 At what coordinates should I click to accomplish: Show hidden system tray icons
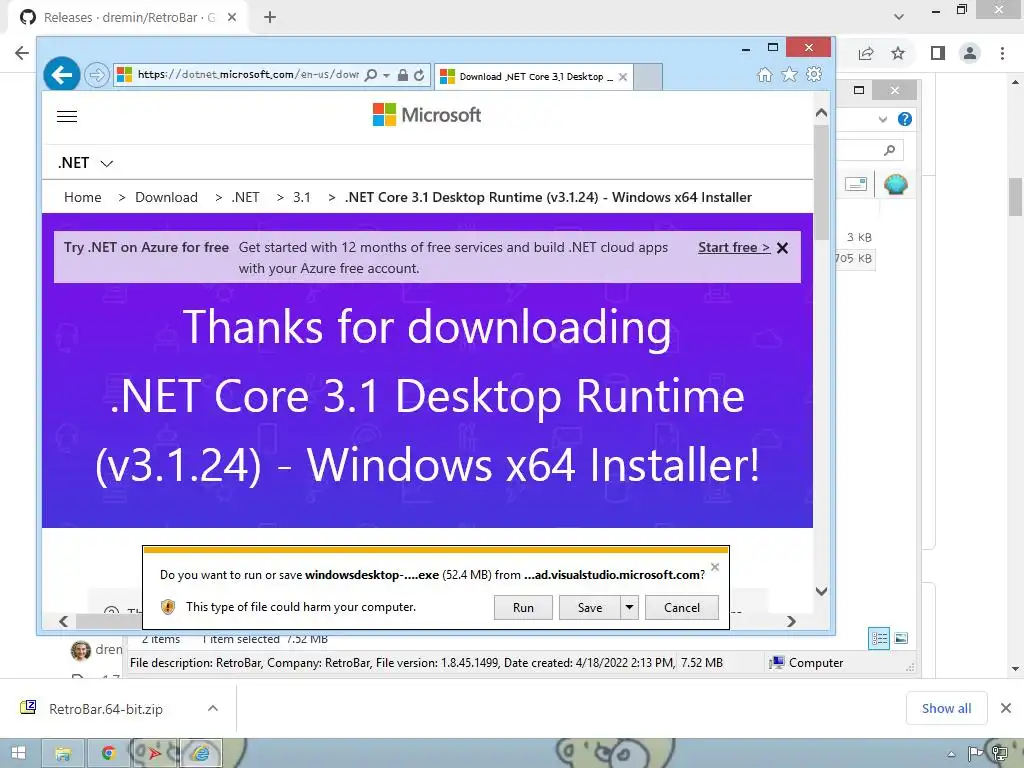(x=951, y=754)
